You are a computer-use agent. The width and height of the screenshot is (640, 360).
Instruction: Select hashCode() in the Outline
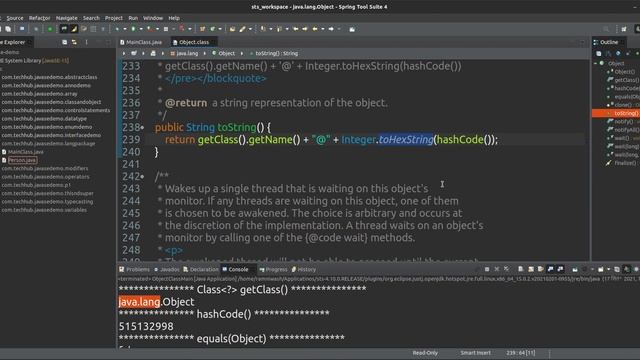coord(627,88)
